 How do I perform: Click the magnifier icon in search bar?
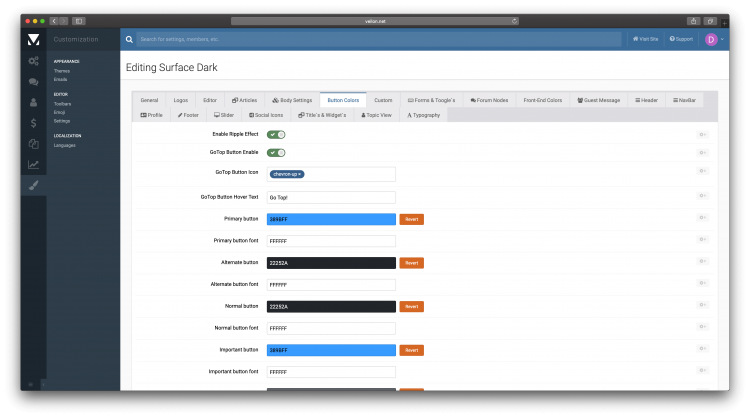point(131,39)
